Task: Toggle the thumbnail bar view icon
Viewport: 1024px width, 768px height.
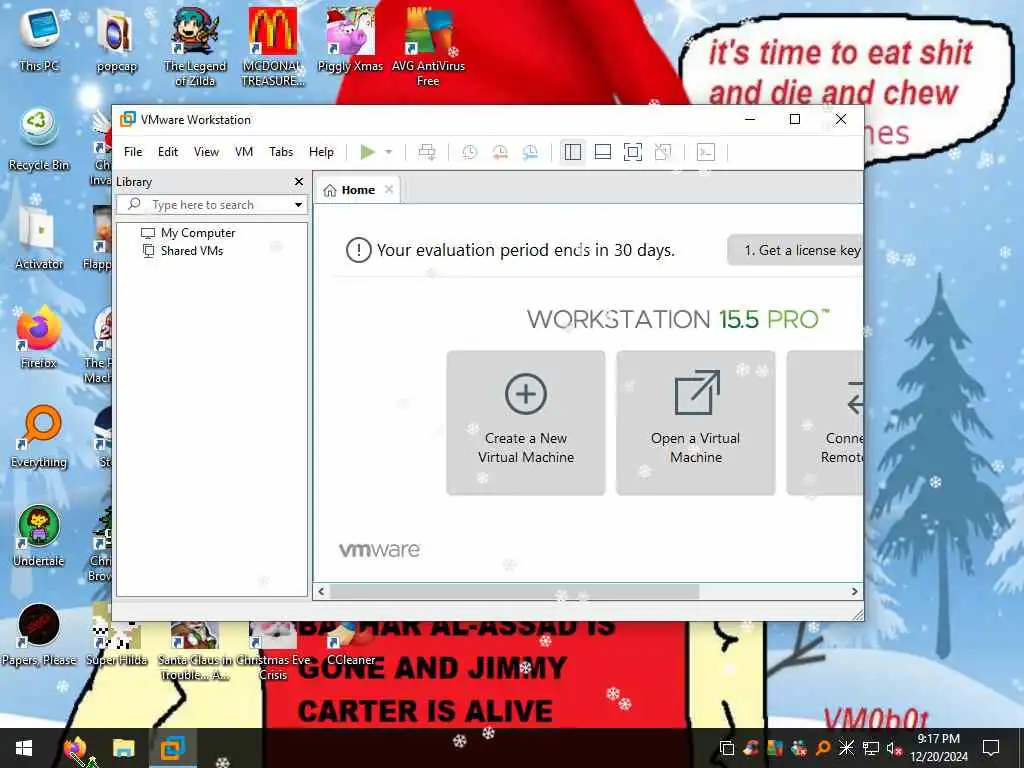Action: [x=603, y=152]
